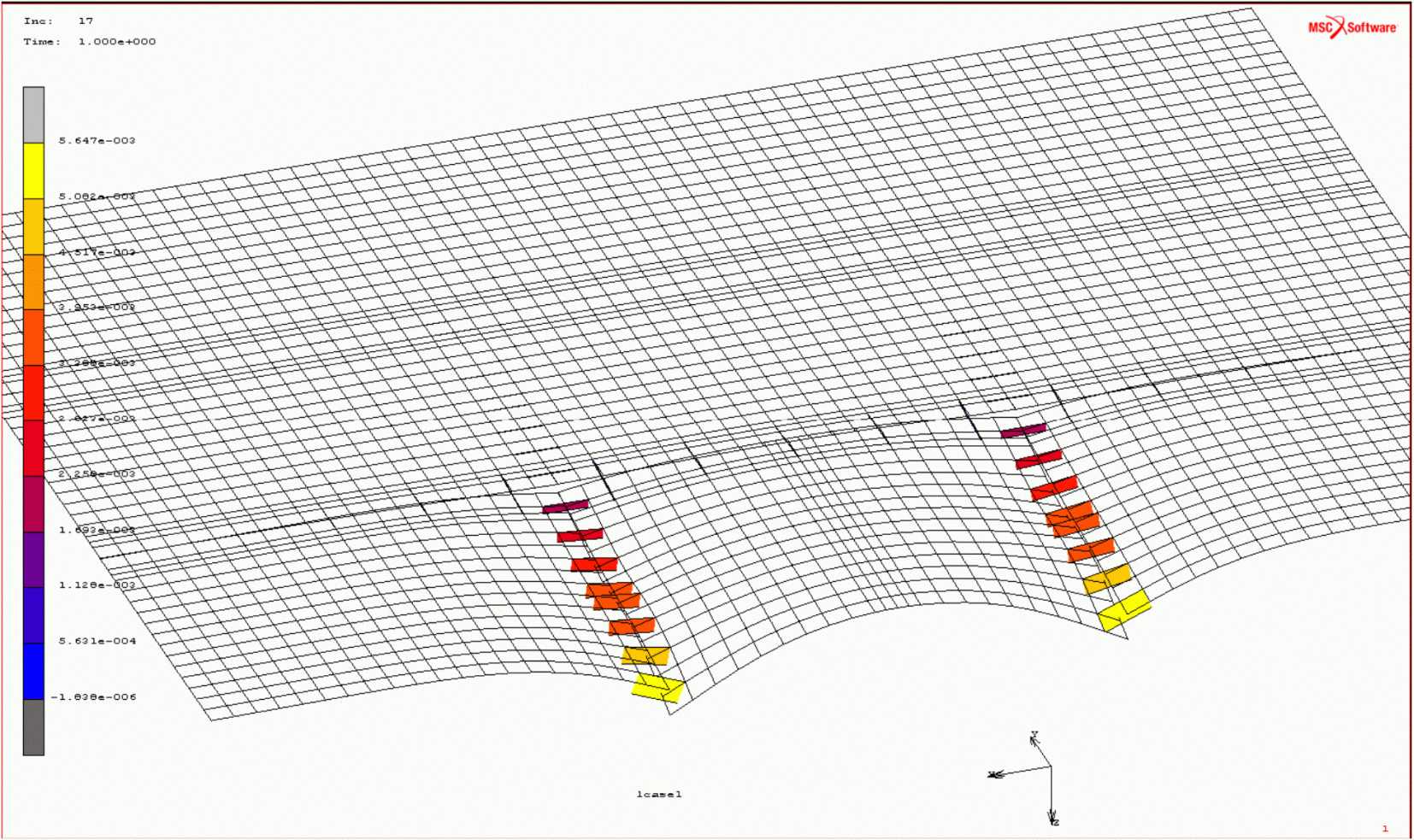Select the bright blue legend swatch
The height and width of the screenshot is (840, 1414).
coord(33,671)
